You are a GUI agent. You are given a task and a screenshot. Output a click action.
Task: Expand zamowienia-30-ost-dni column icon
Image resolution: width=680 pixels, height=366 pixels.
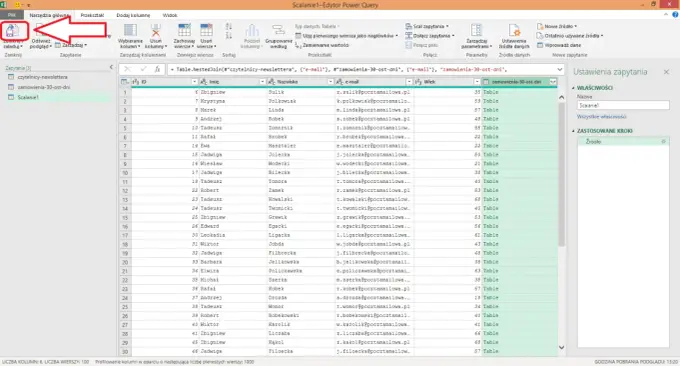click(x=553, y=82)
